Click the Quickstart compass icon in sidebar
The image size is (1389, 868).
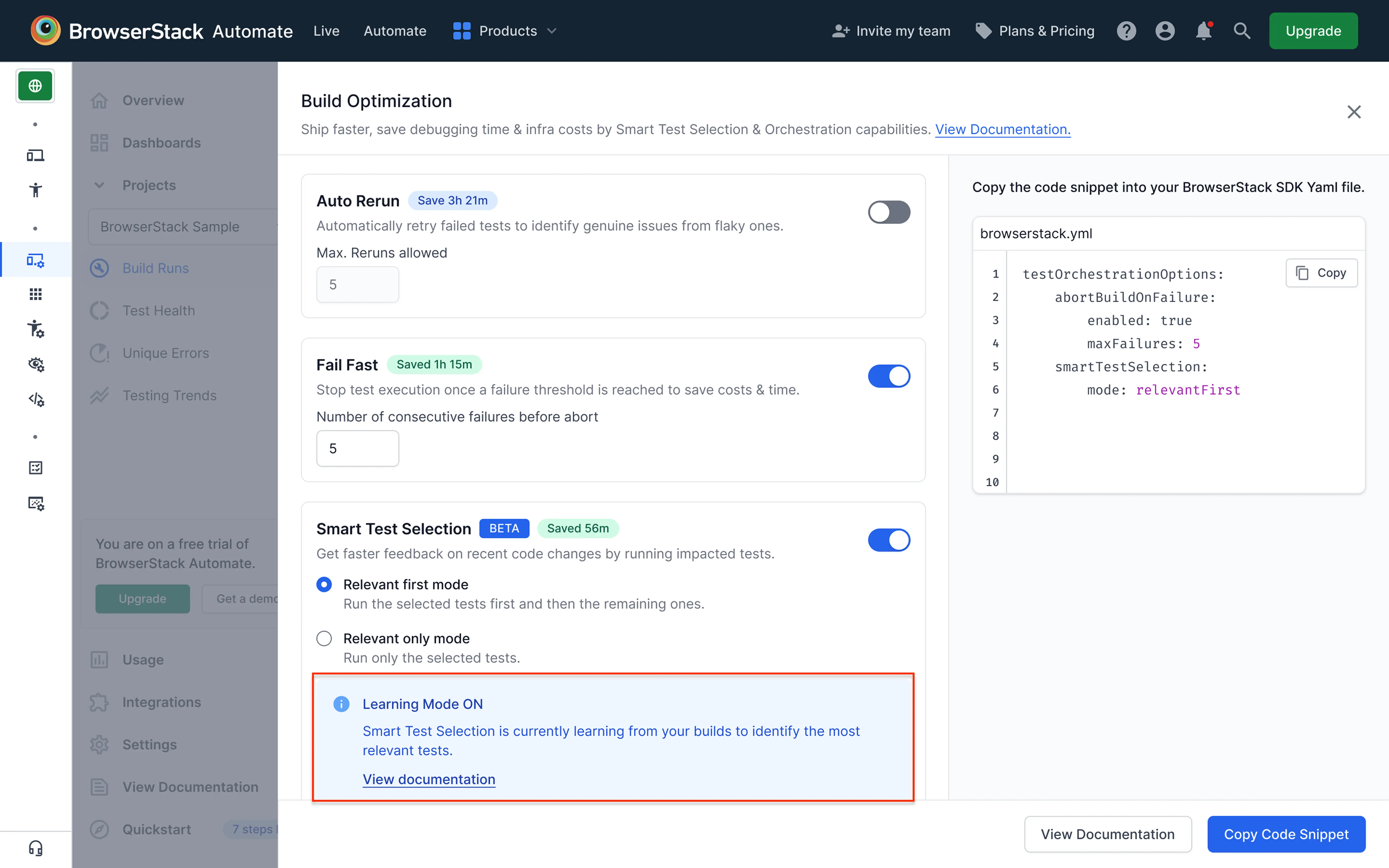(99, 829)
